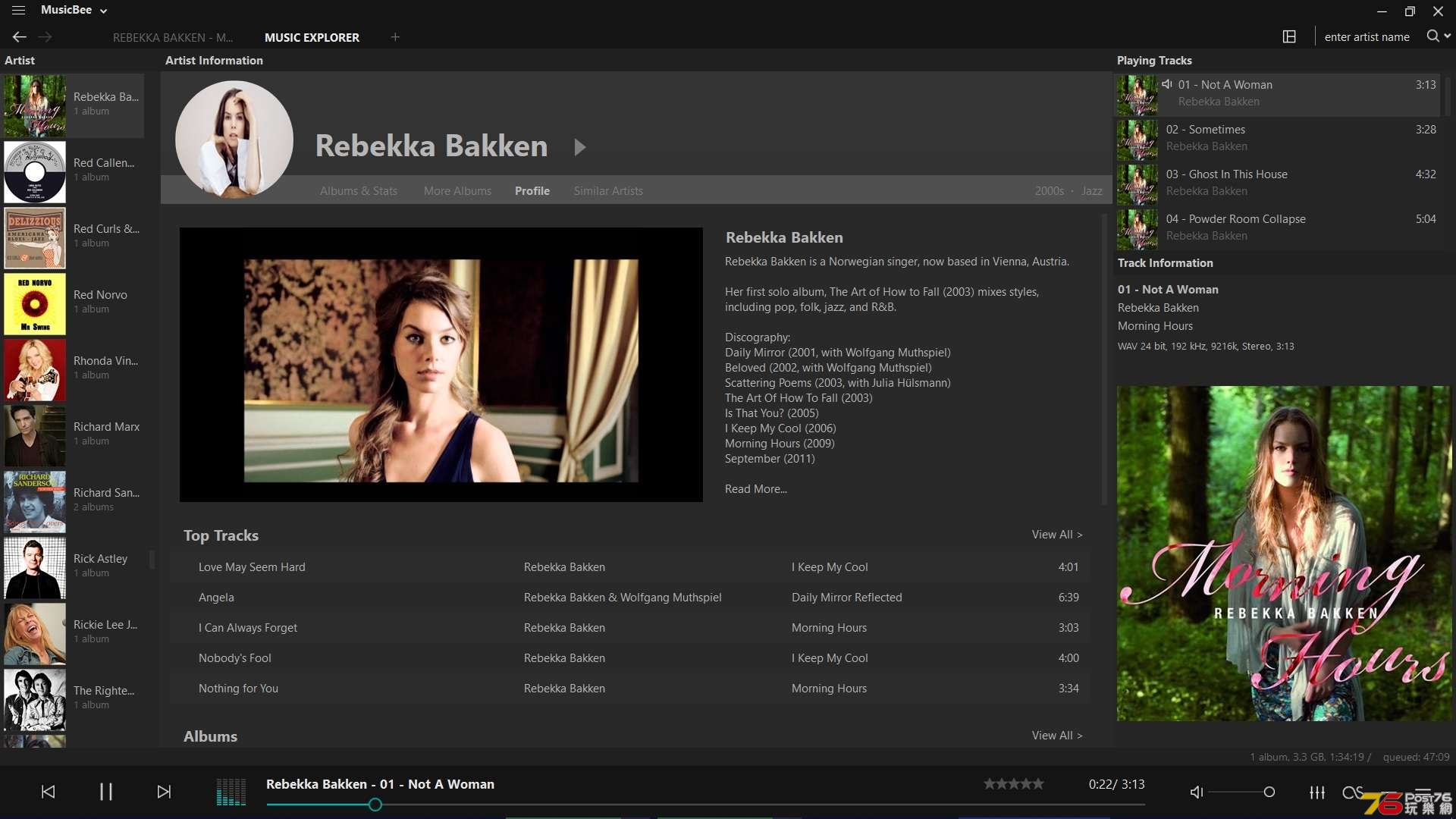Screen dimensions: 1456x819
Task: Select the track Nothing for You
Action: [x=630, y=689]
